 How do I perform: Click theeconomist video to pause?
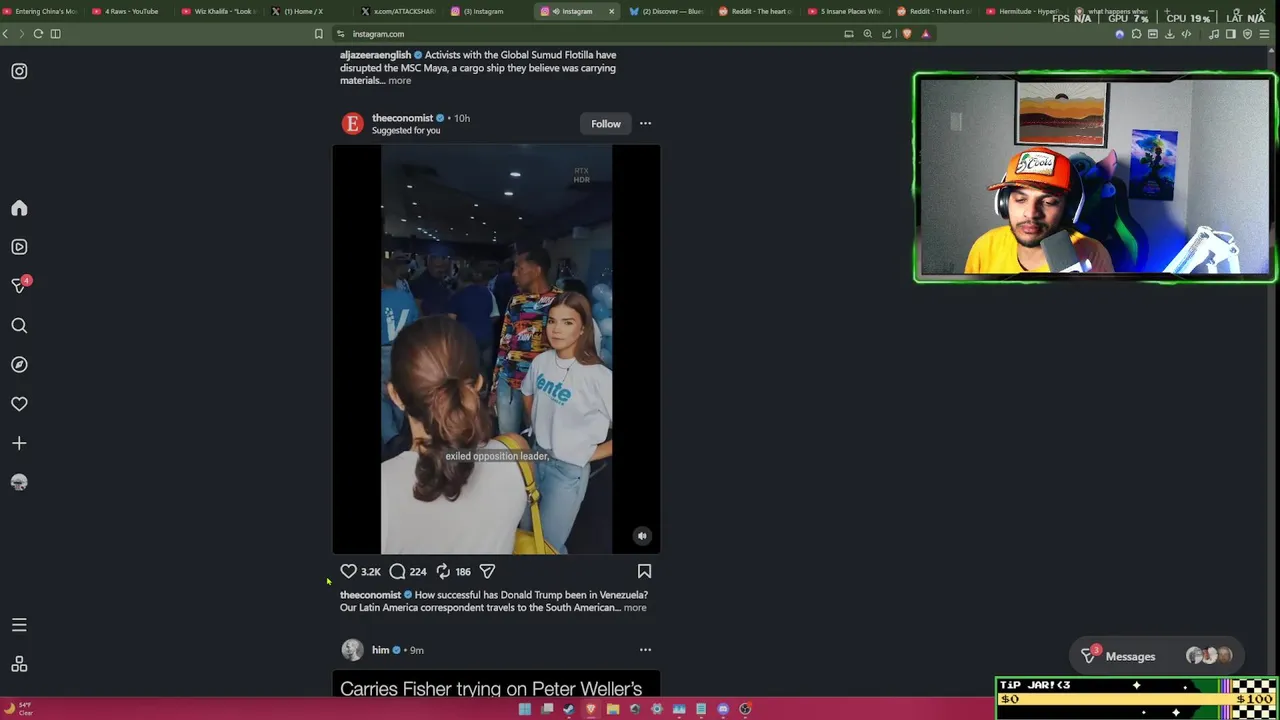[x=496, y=349]
